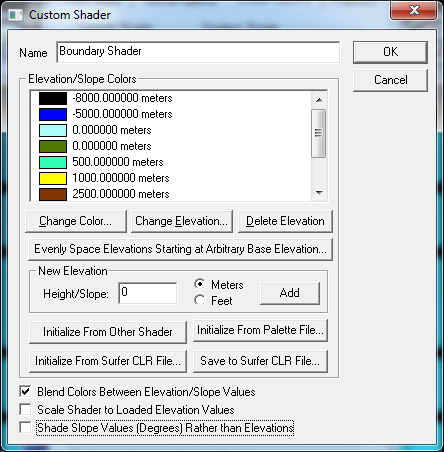This screenshot has width=444, height=452.
Task: Pick the yellow 1000 meters swatch
Action: click(53, 178)
